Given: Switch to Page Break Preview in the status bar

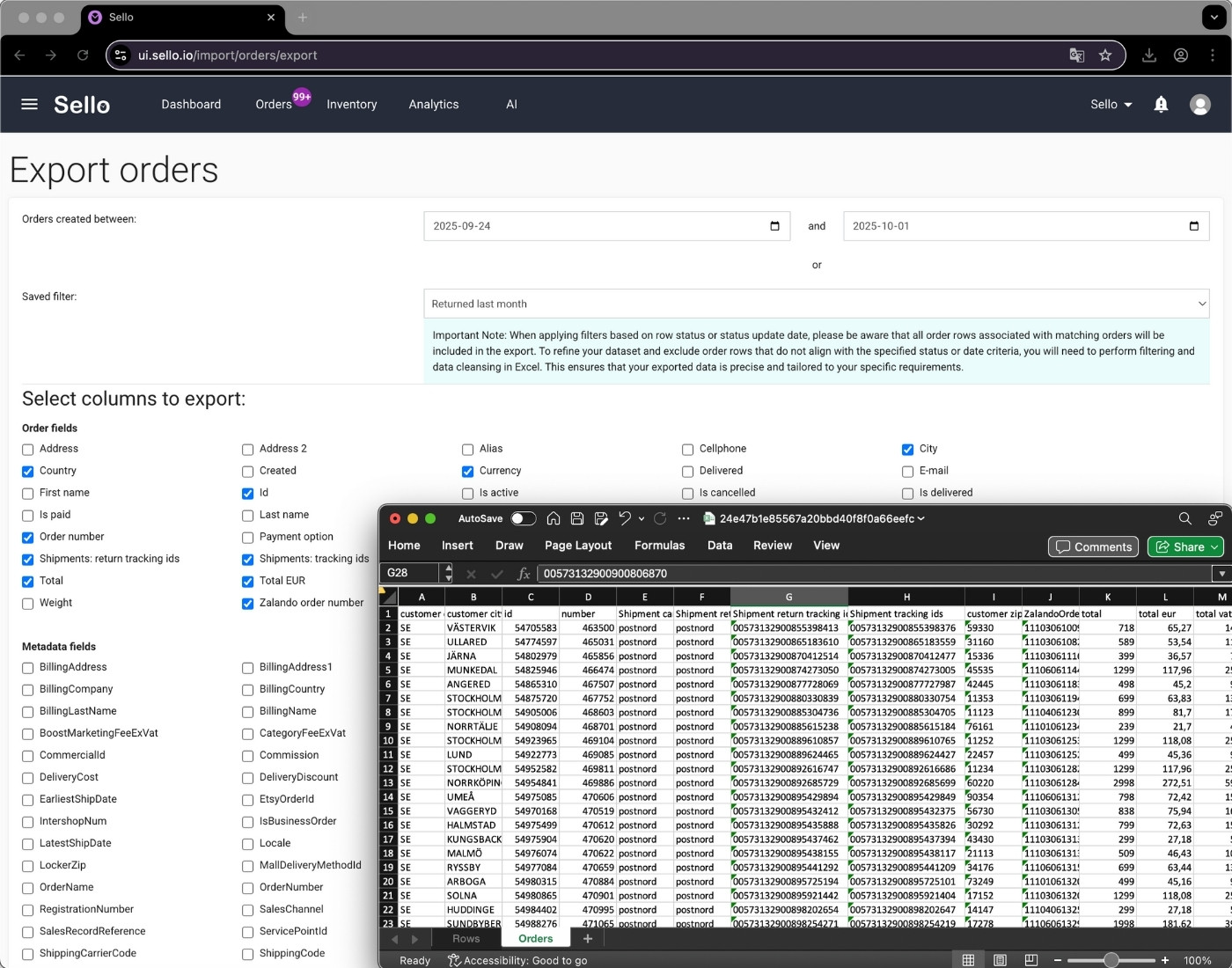Looking at the screenshot, I should (1030, 960).
